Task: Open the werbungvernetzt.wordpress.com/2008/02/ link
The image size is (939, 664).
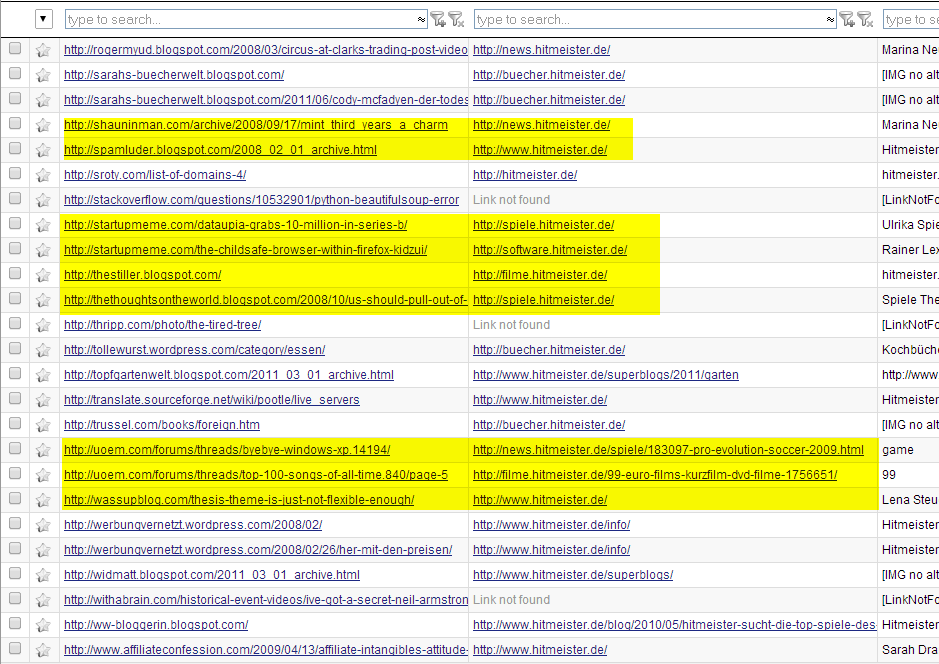Action: [193, 524]
